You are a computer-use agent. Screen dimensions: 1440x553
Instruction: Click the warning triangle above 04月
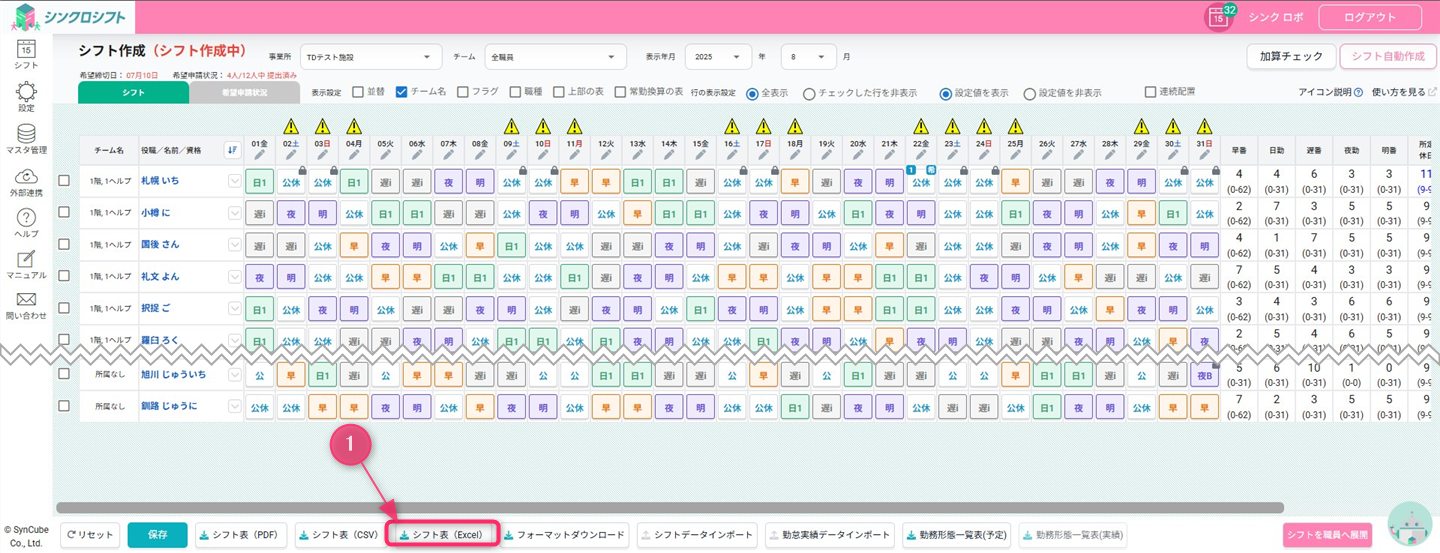click(x=354, y=127)
